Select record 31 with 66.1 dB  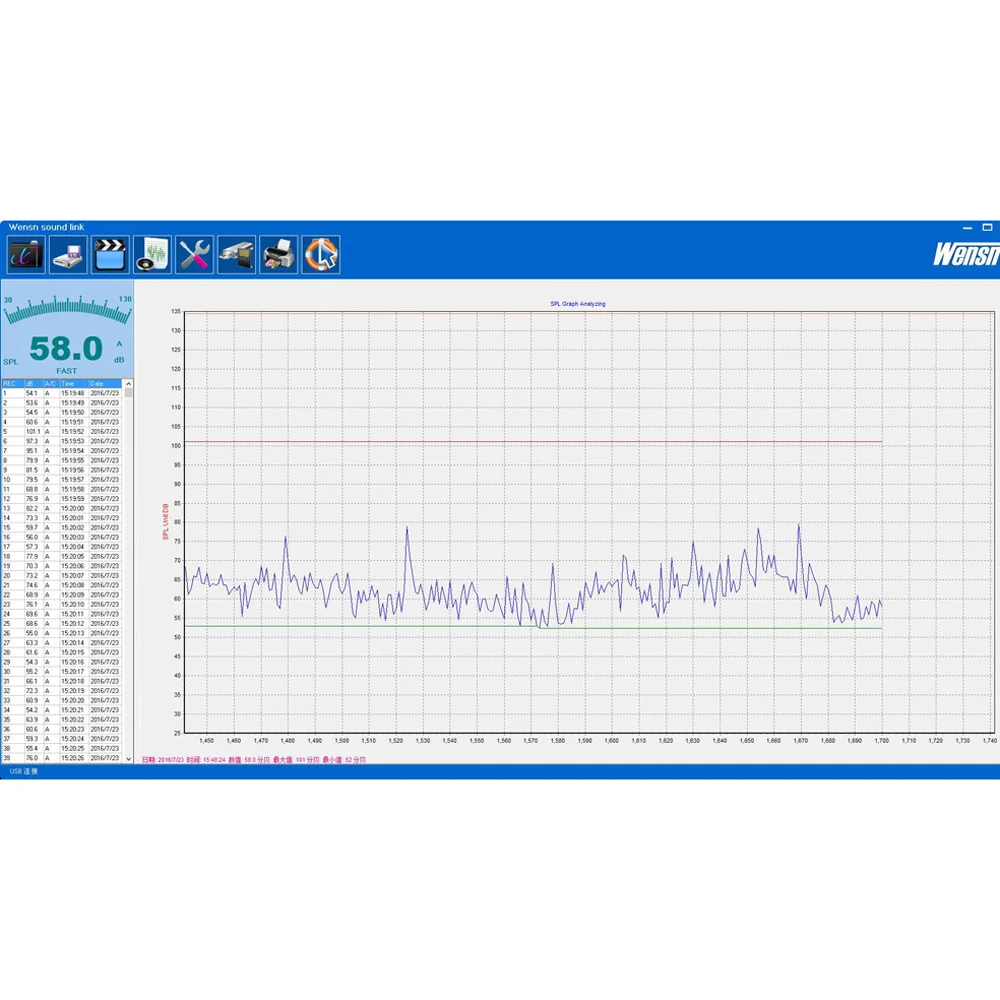62,681
